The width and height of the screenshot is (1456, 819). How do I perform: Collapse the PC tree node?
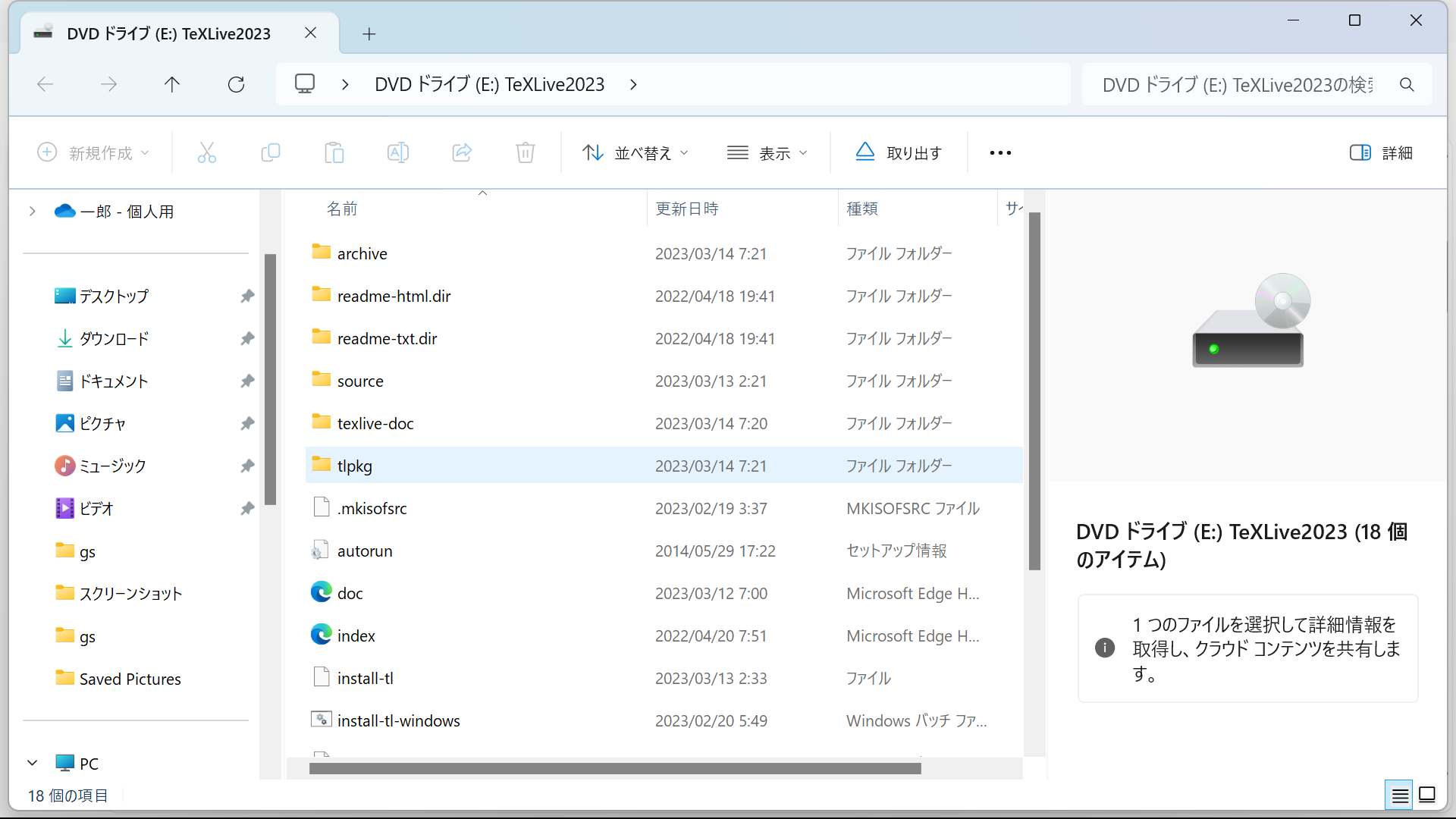click(32, 763)
